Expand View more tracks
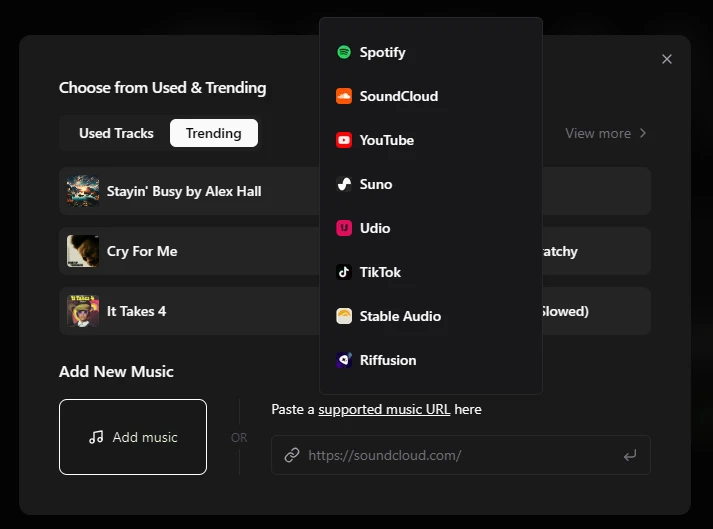The width and height of the screenshot is (713, 529). tap(606, 133)
